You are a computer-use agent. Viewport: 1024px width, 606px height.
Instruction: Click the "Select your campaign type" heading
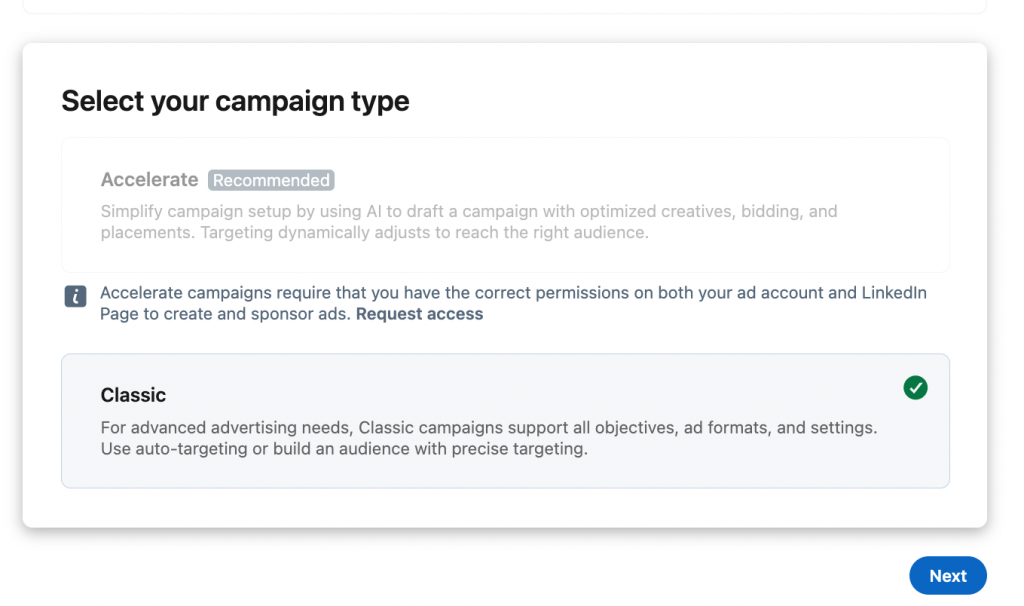(x=235, y=101)
